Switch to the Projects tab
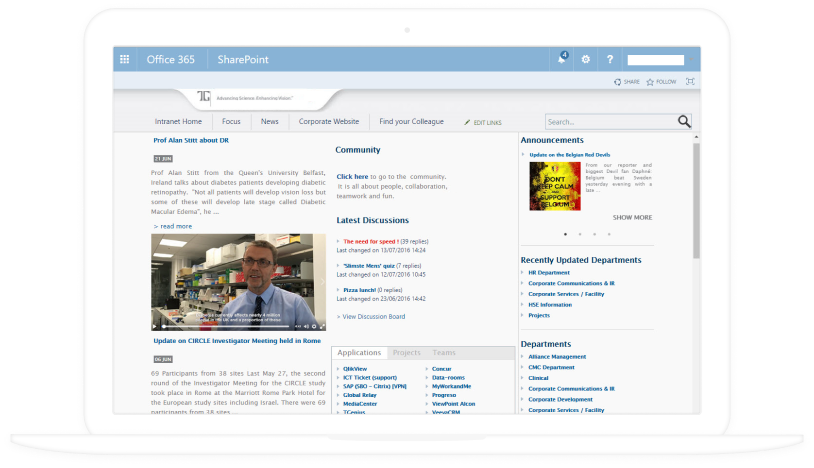 [406, 353]
